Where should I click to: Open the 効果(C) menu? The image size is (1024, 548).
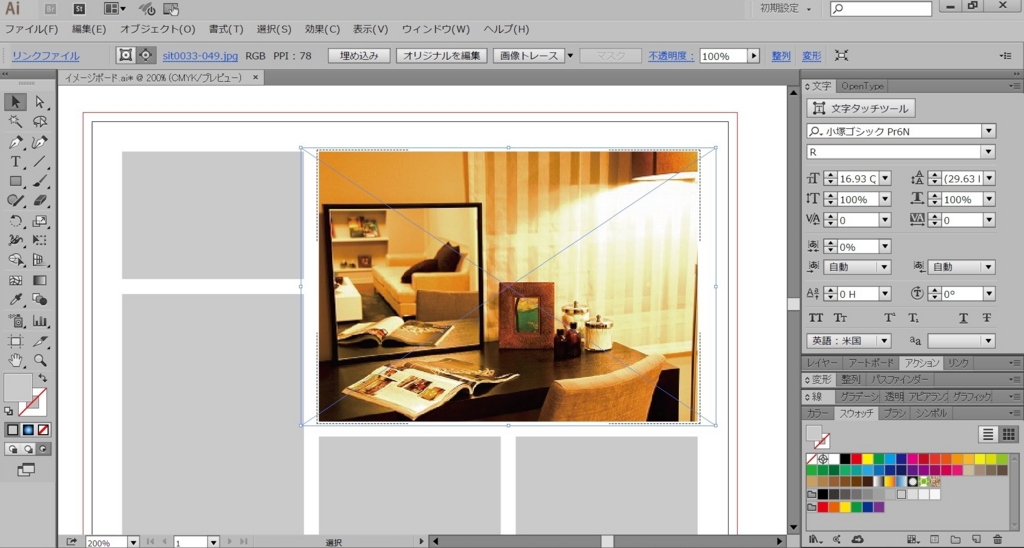coord(322,29)
